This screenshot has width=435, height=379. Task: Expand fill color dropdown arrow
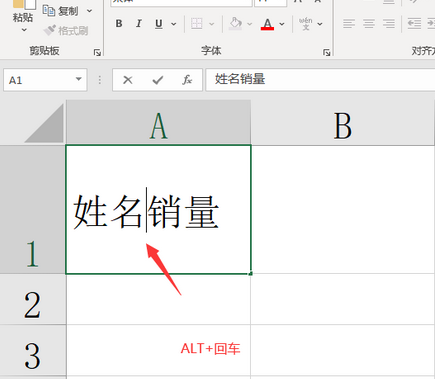(250, 24)
